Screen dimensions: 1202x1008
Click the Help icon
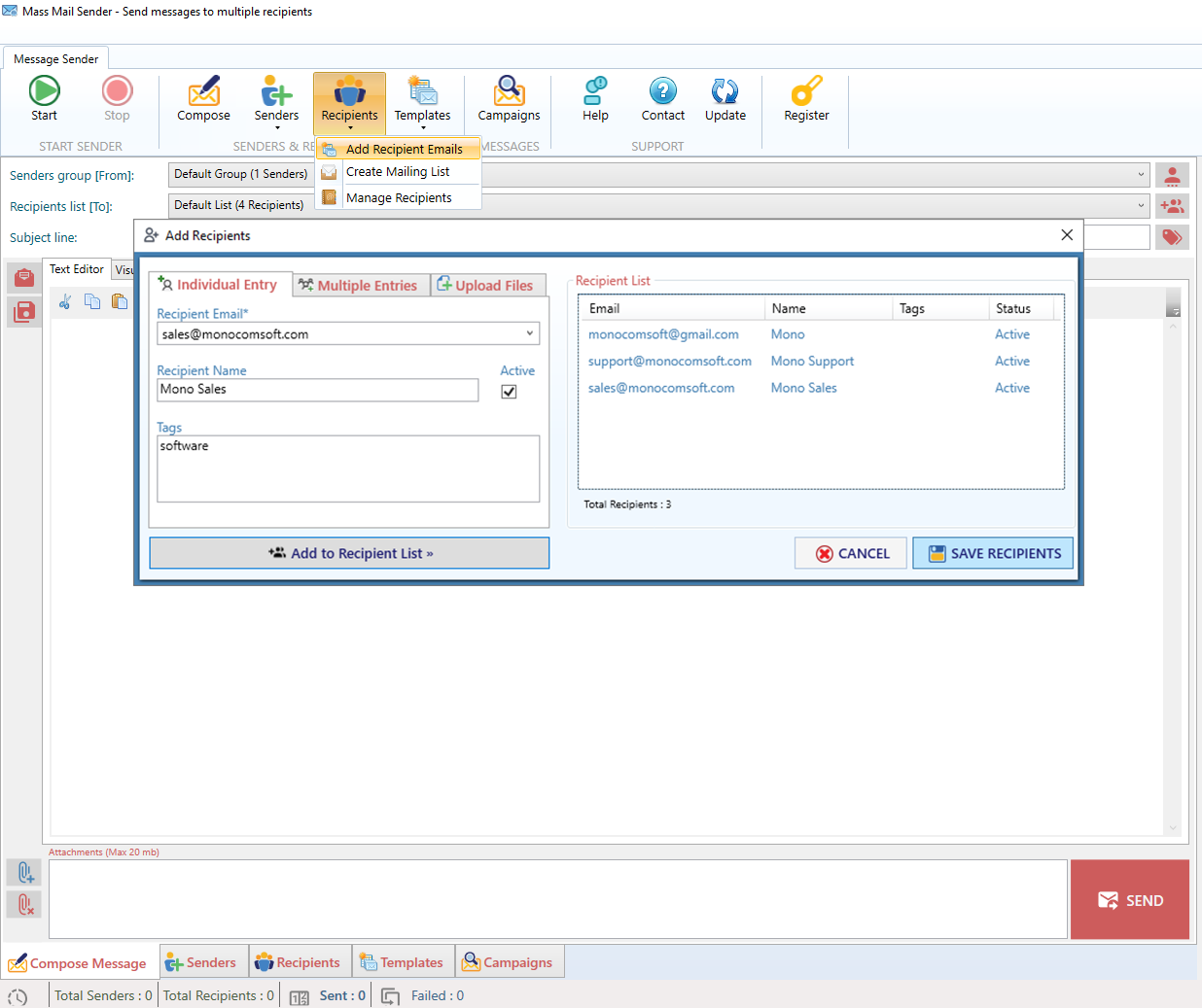click(595, 91)
